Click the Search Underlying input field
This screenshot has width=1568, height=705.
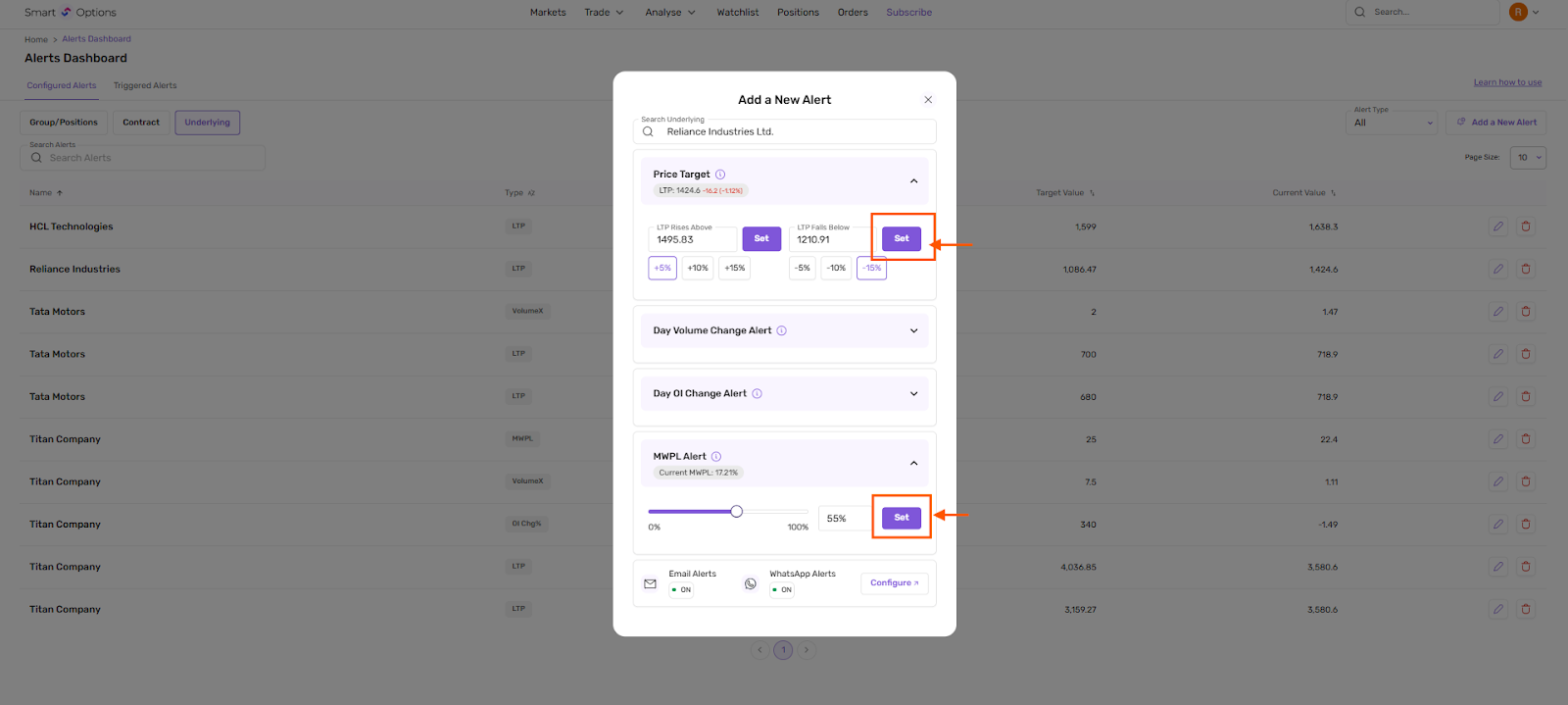(794, 131)
